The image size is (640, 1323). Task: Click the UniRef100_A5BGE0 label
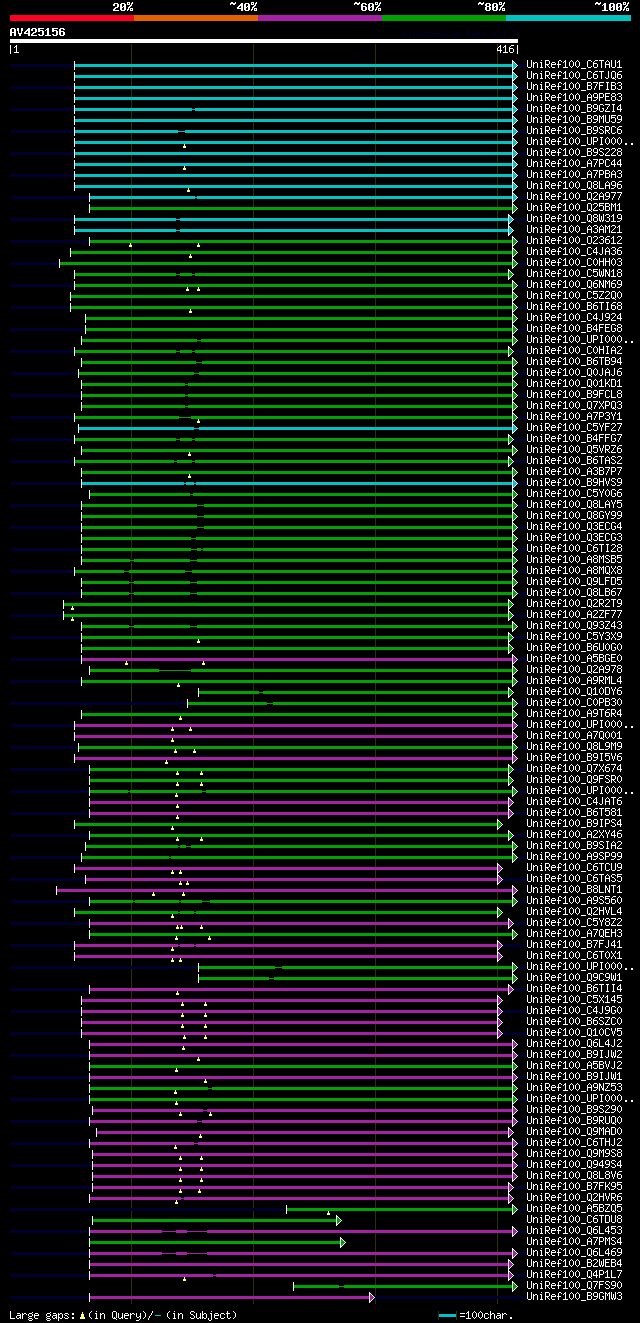coord(574,658)
